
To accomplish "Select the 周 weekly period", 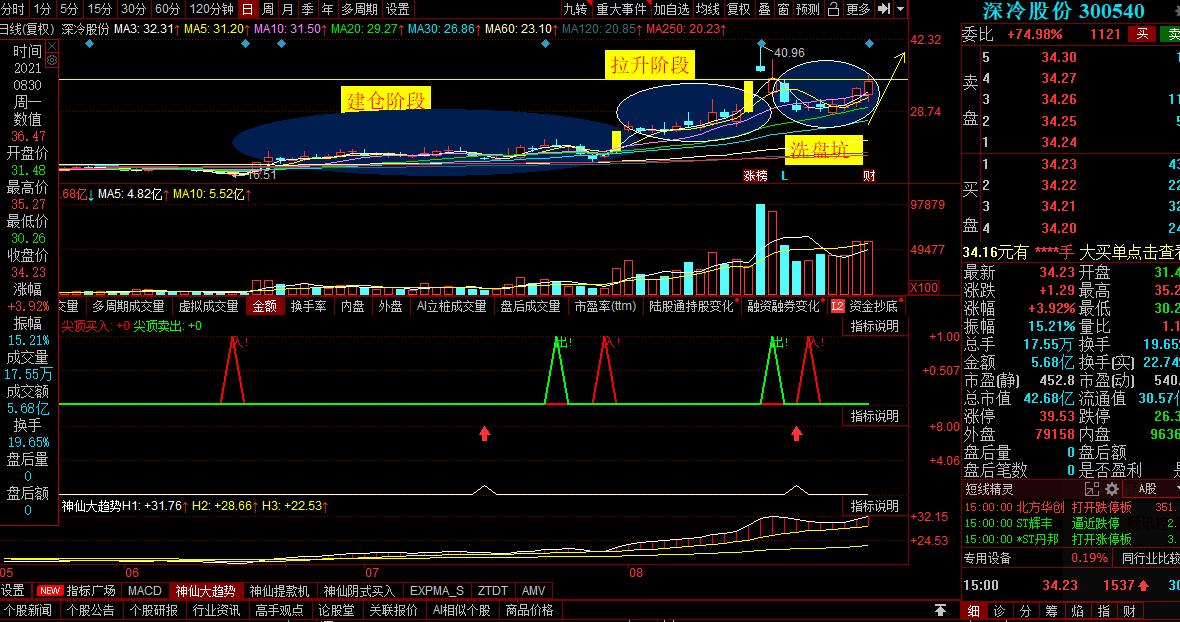I will point(267,9).
